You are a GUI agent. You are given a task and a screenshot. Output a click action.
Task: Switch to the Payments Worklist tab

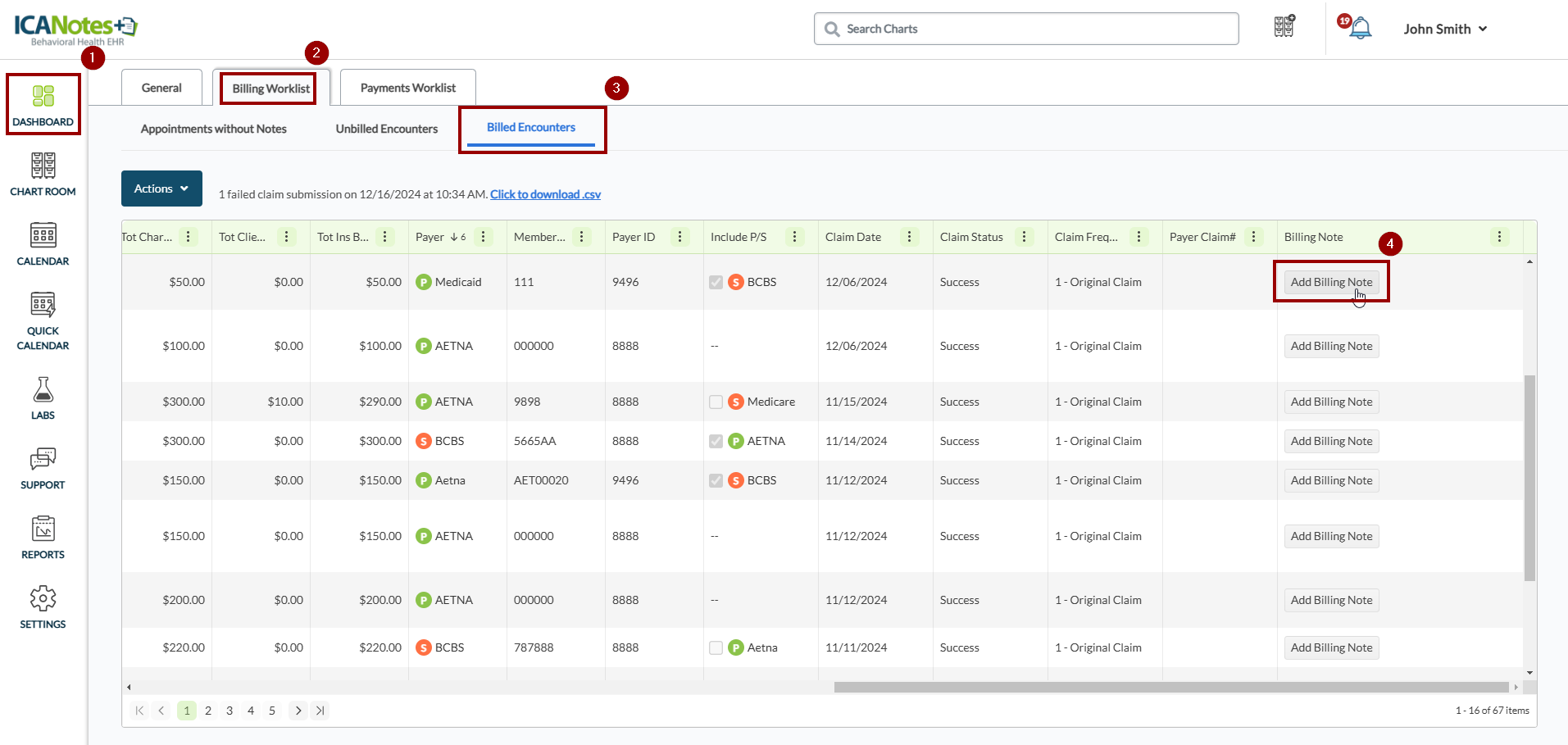coord(407,88)
